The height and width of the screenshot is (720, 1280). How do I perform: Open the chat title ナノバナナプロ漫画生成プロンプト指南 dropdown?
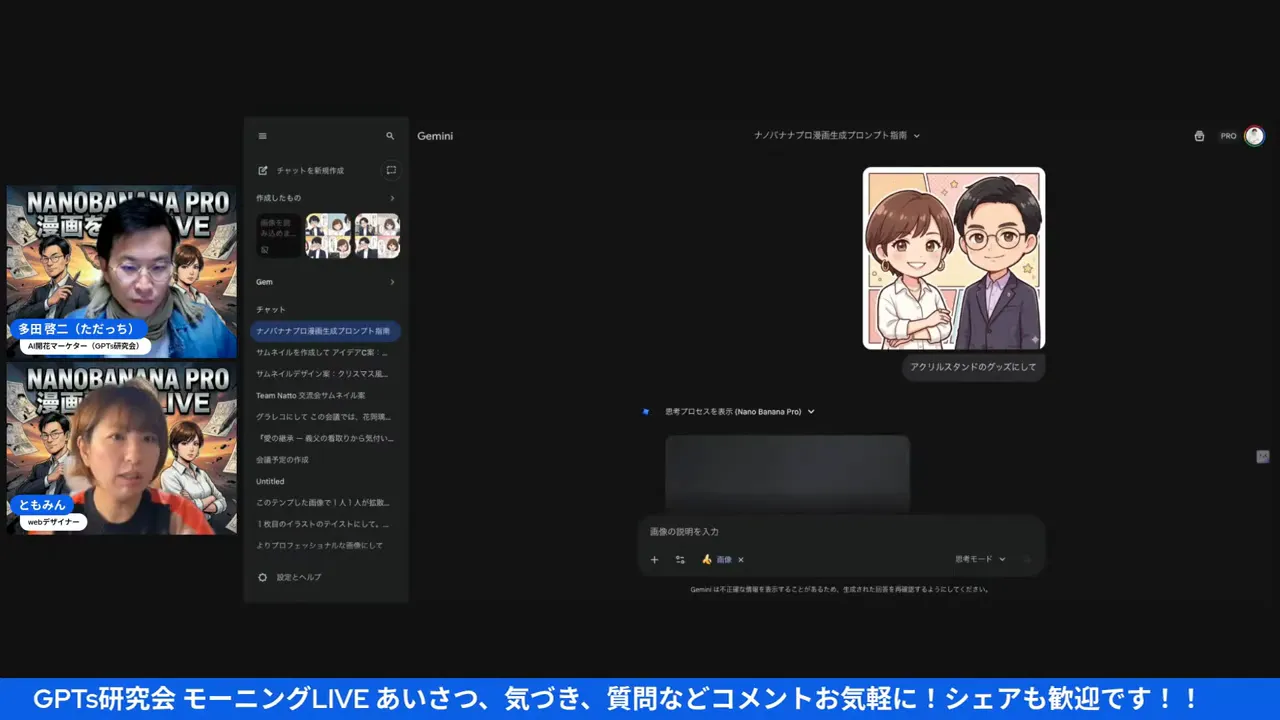pyautogui.click(x=836, y=135)
